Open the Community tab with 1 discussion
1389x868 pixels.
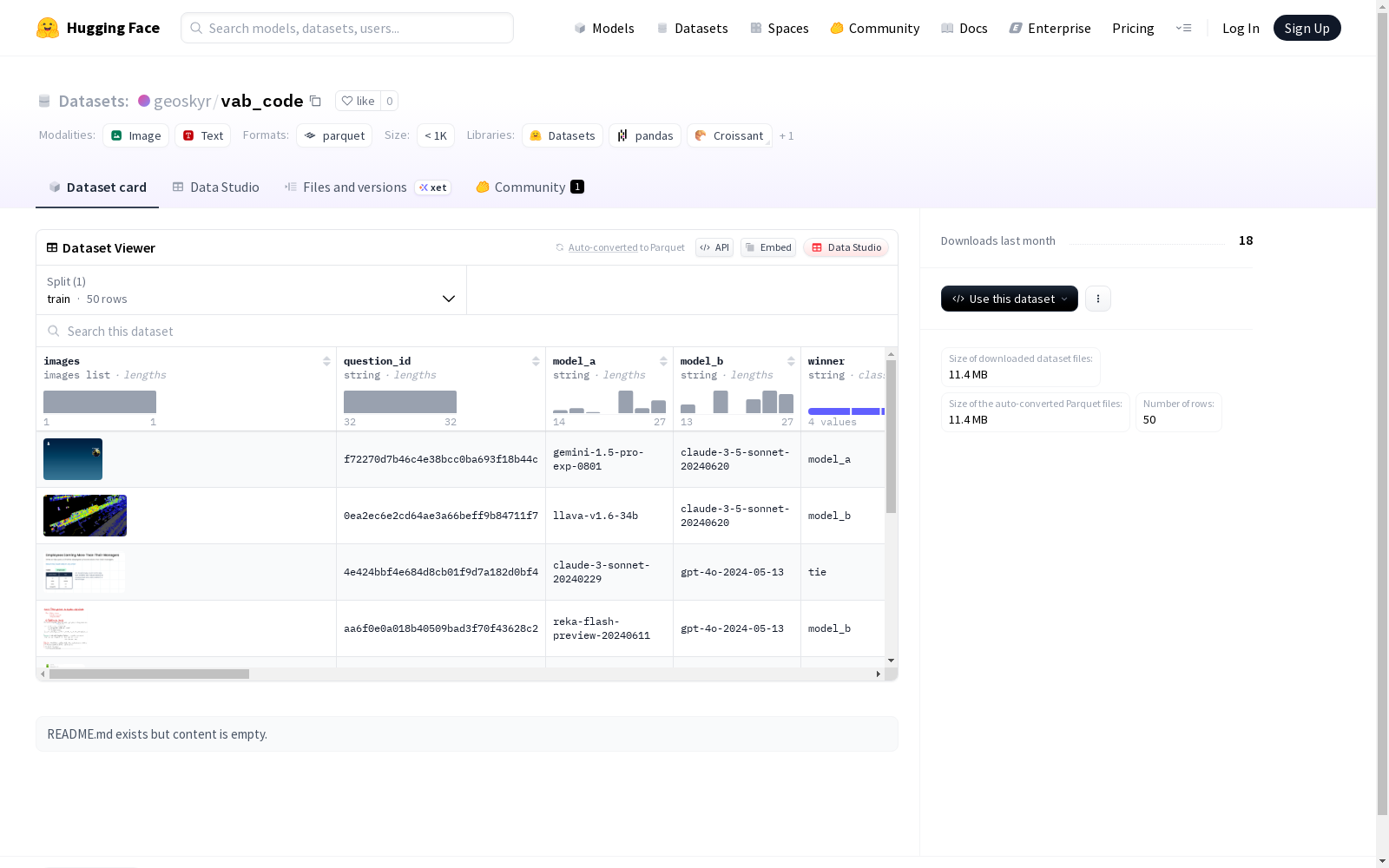pos(530,187)
